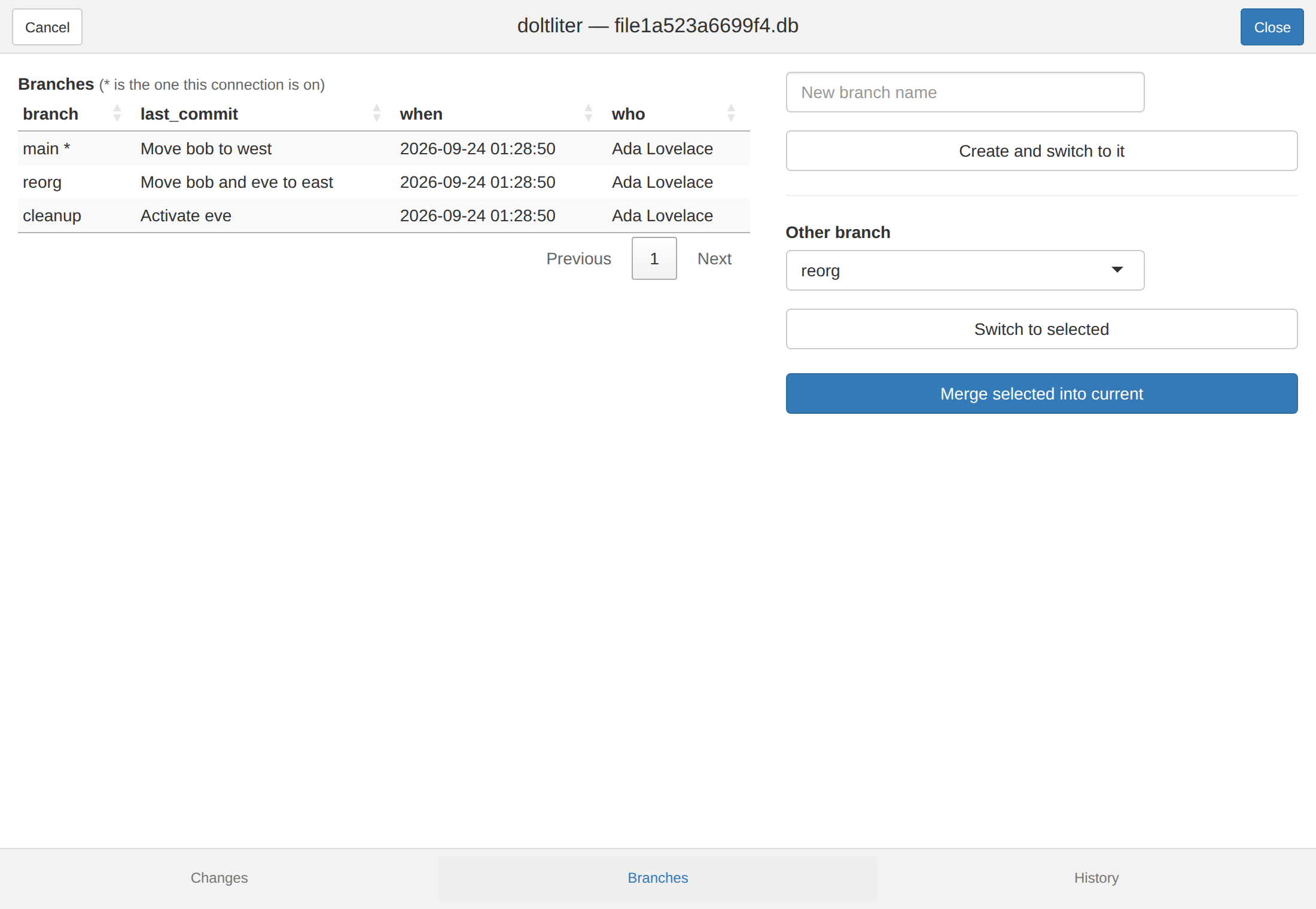
Task: Select page 1 in pagination
Action: (x=654, y=258)
